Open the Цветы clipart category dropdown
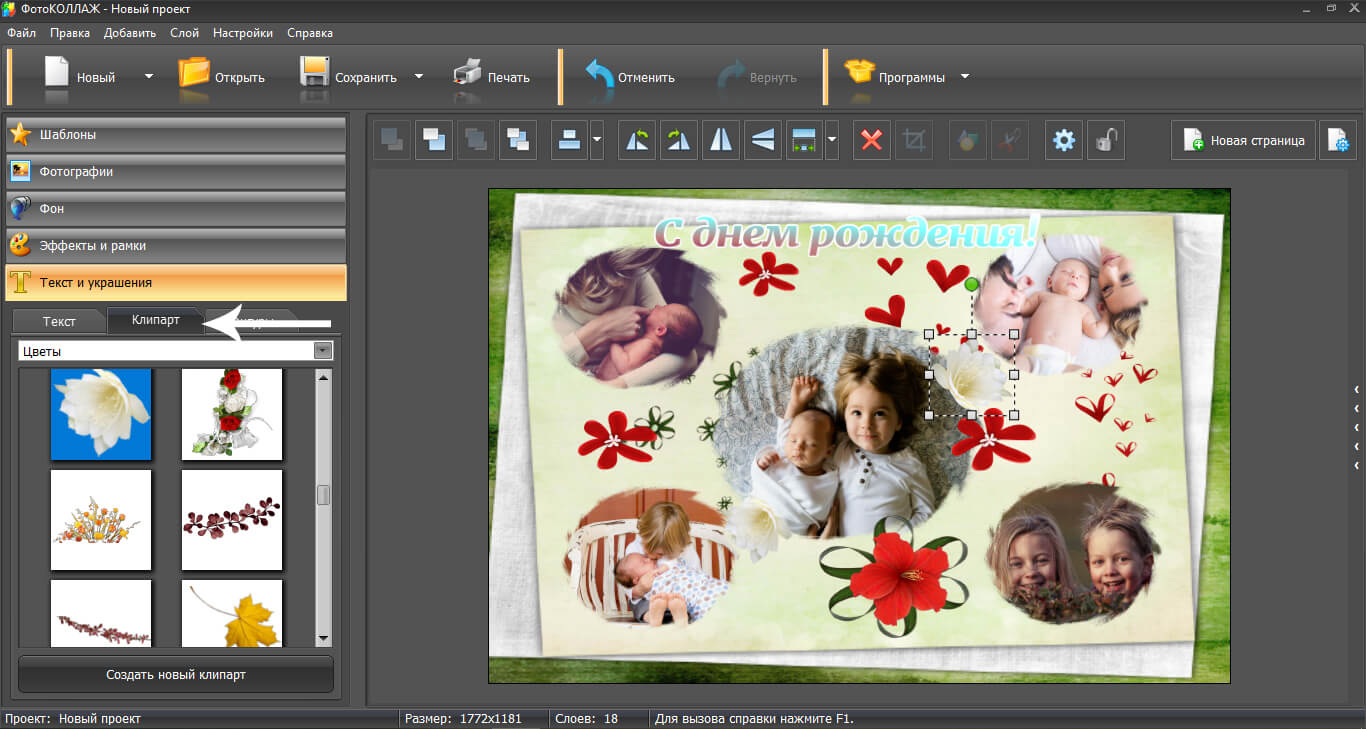 (x=176, y=351)
